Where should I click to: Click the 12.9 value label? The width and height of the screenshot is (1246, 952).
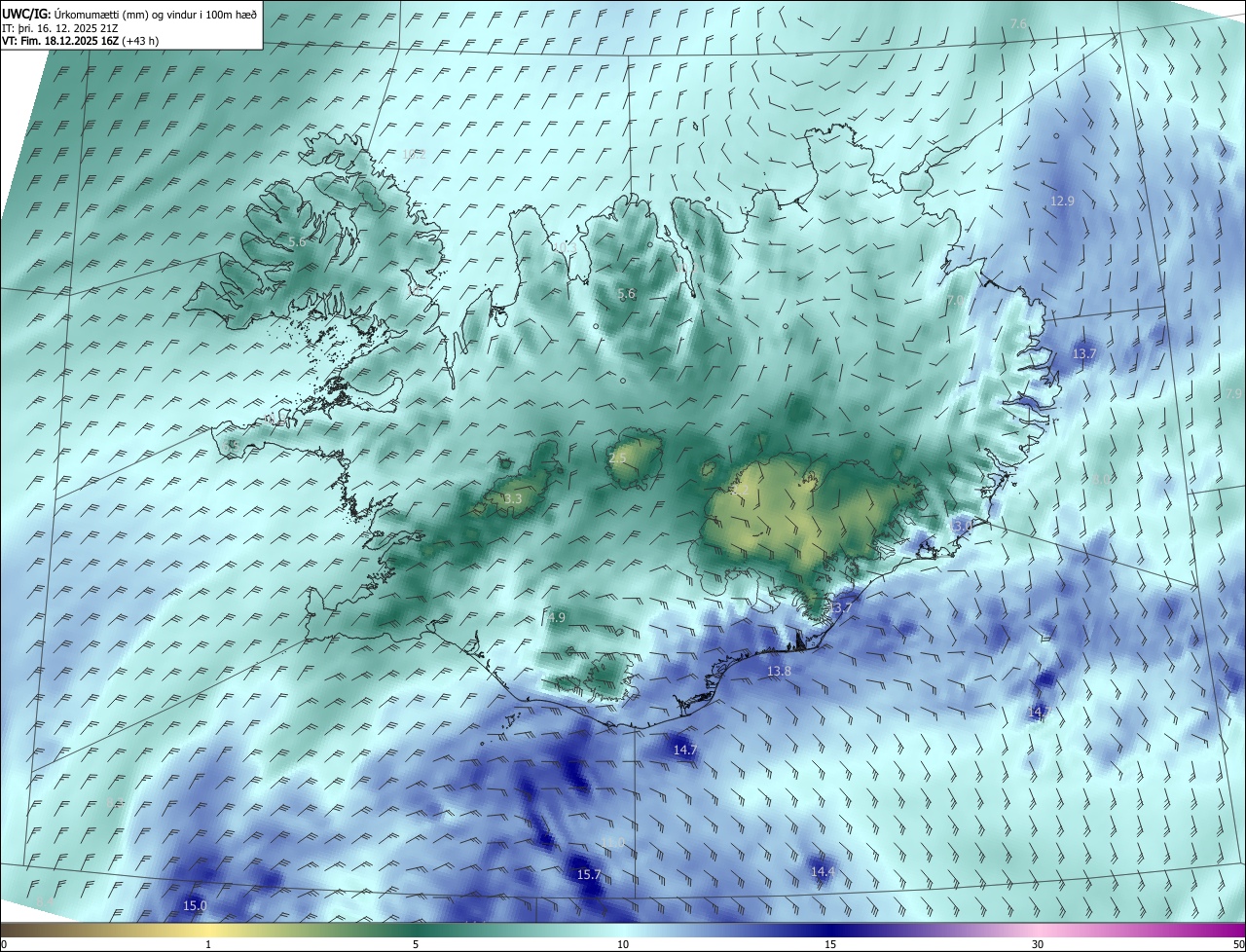click(x=1062, y=201)
